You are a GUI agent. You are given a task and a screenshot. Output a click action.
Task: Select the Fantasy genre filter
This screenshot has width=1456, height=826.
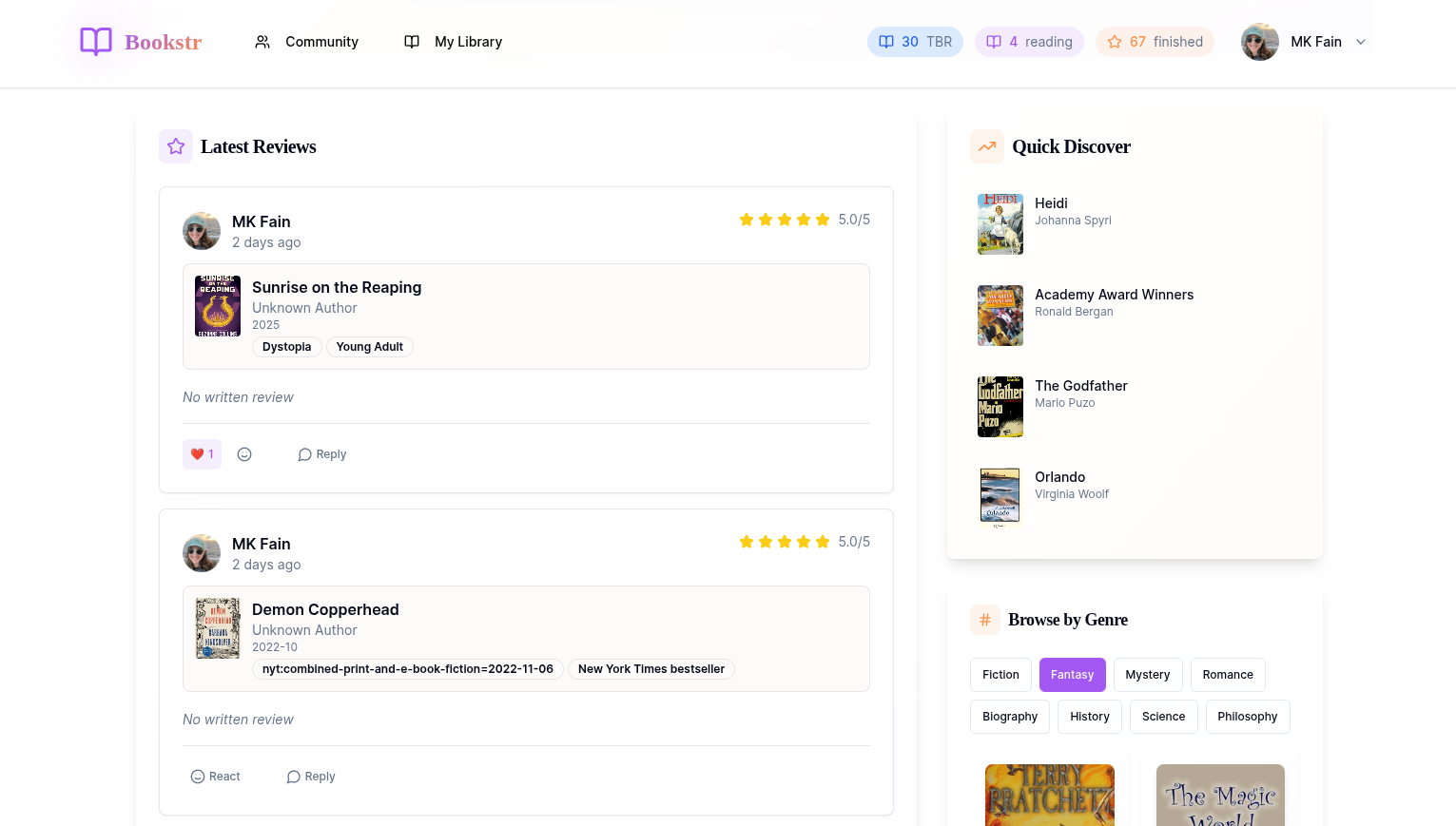[1073, 674]
